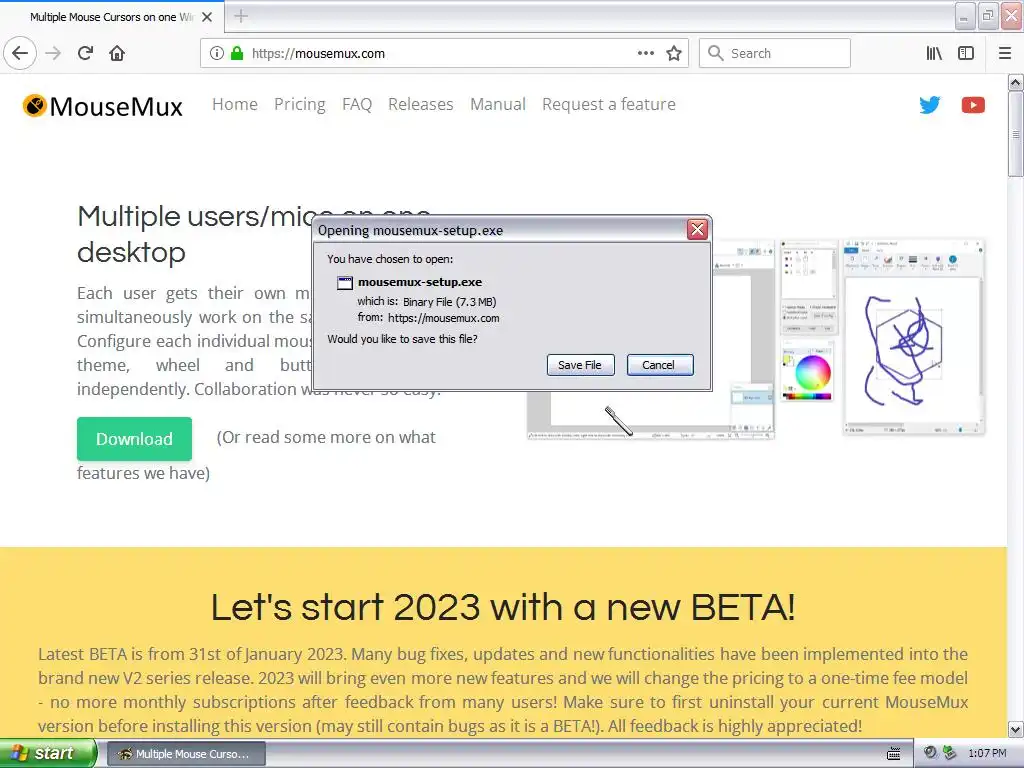Show site information icon in address bar
Viewport: 1024px width, 768px height.
coord(217,53)
